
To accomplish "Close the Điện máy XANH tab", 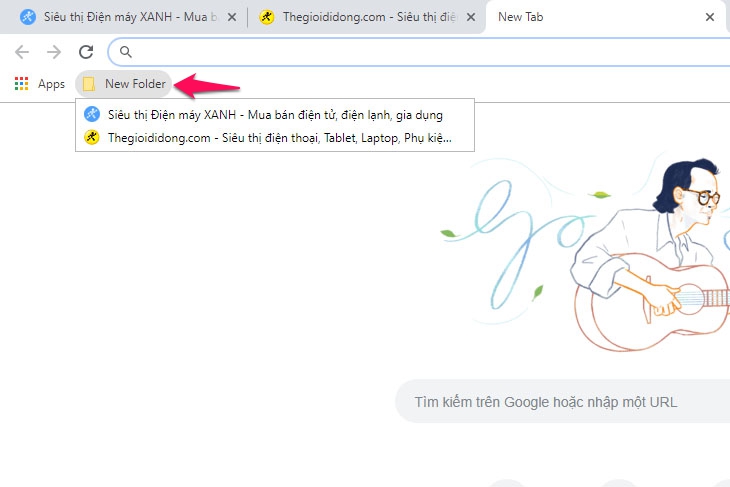I will pos(232,17).
